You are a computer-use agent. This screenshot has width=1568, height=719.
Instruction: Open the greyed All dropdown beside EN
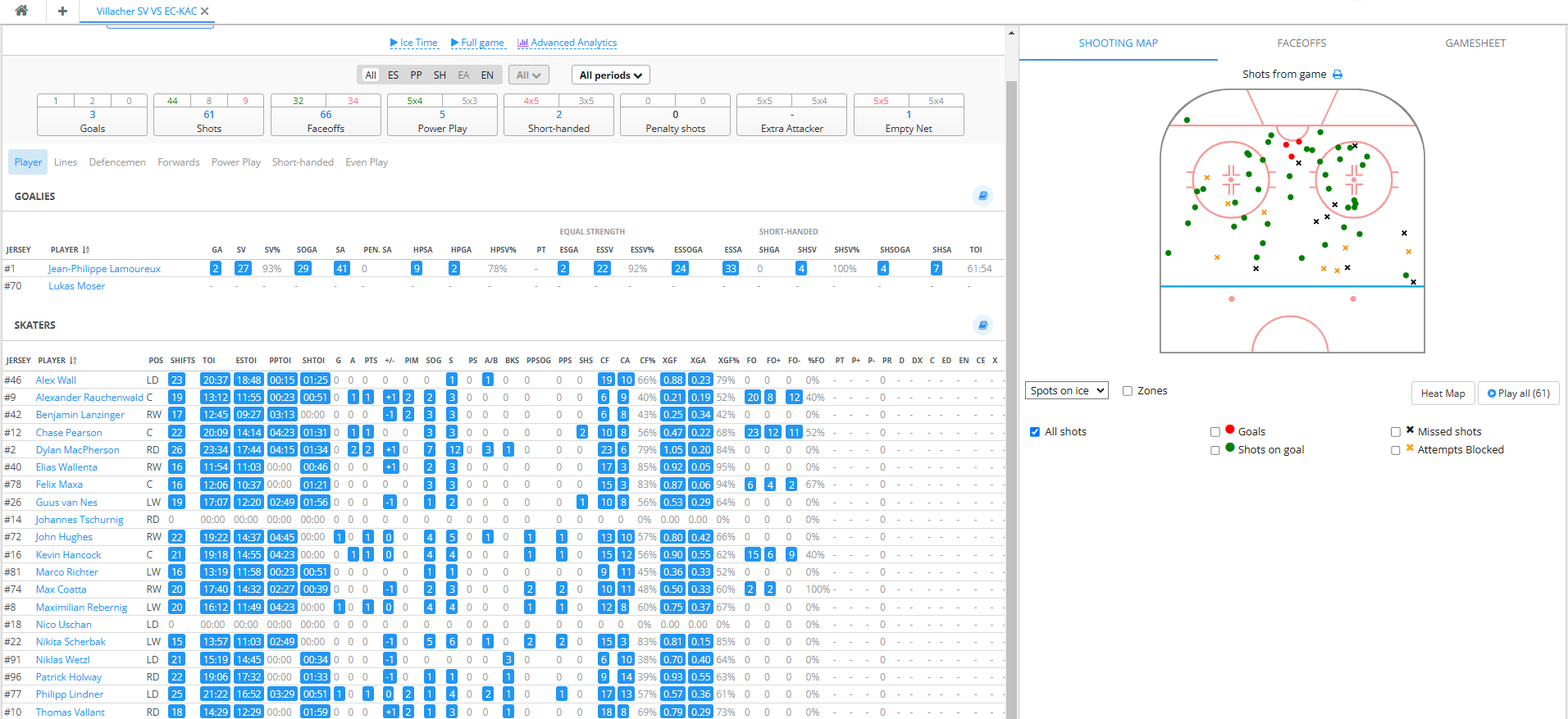click(528, 75)
